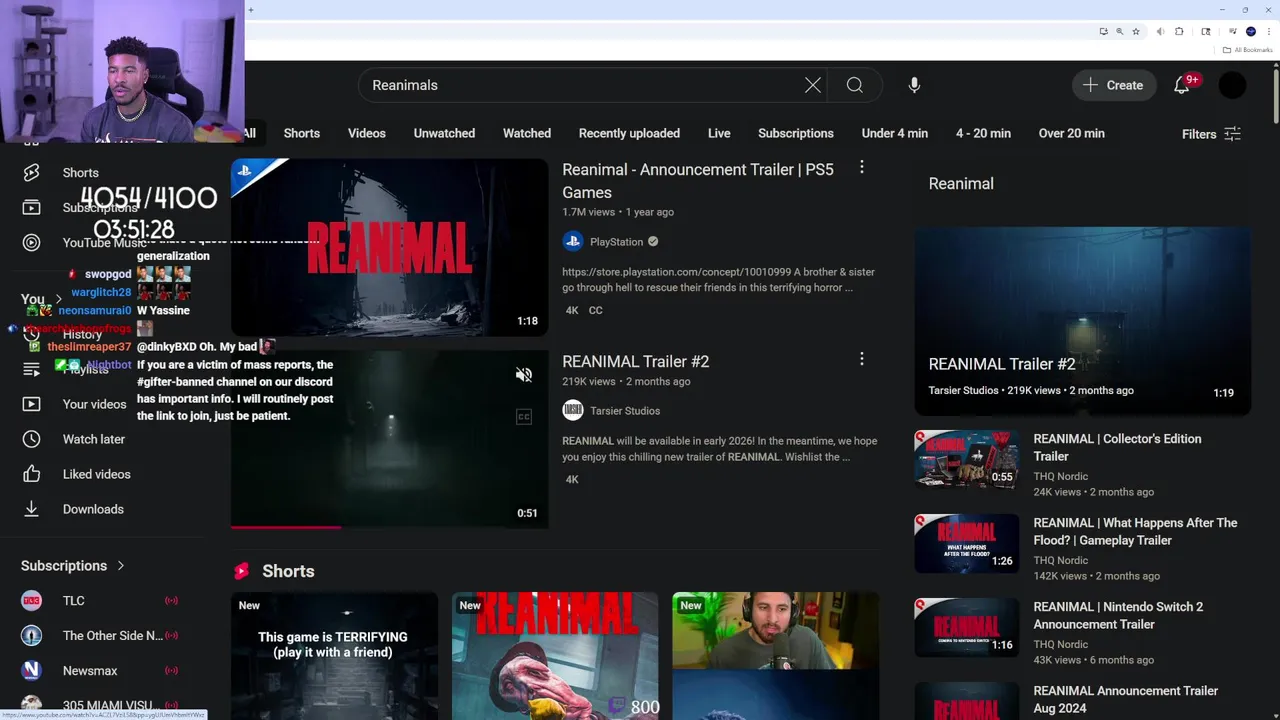The width and height of the screenshot is (1280, 720).
Task: Select the Live filter chip
Action: pyautogui.click(x=719, y=133)
